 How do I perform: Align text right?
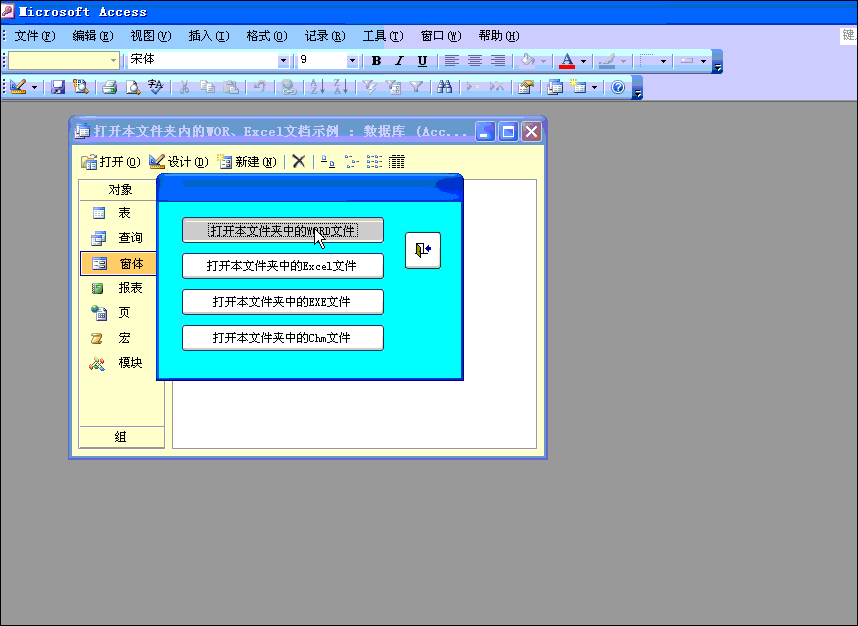[x=498, y=61]
